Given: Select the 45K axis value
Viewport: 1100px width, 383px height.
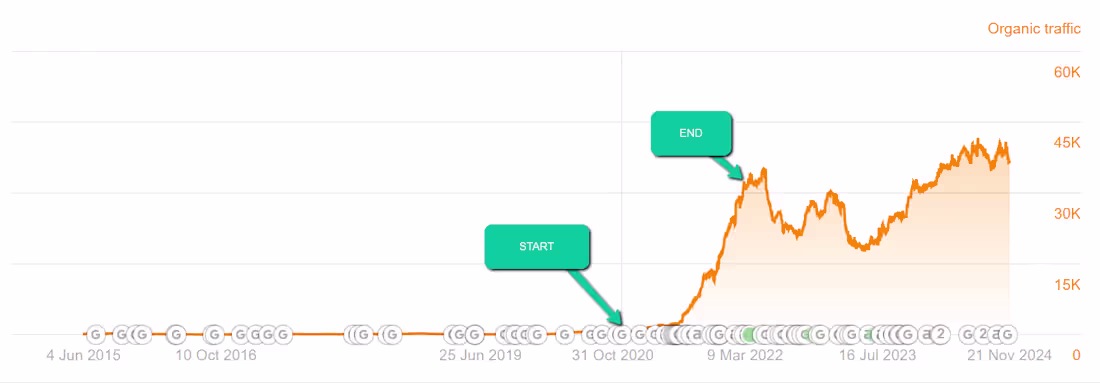Looking at the screenshot, I should 1067,143.
